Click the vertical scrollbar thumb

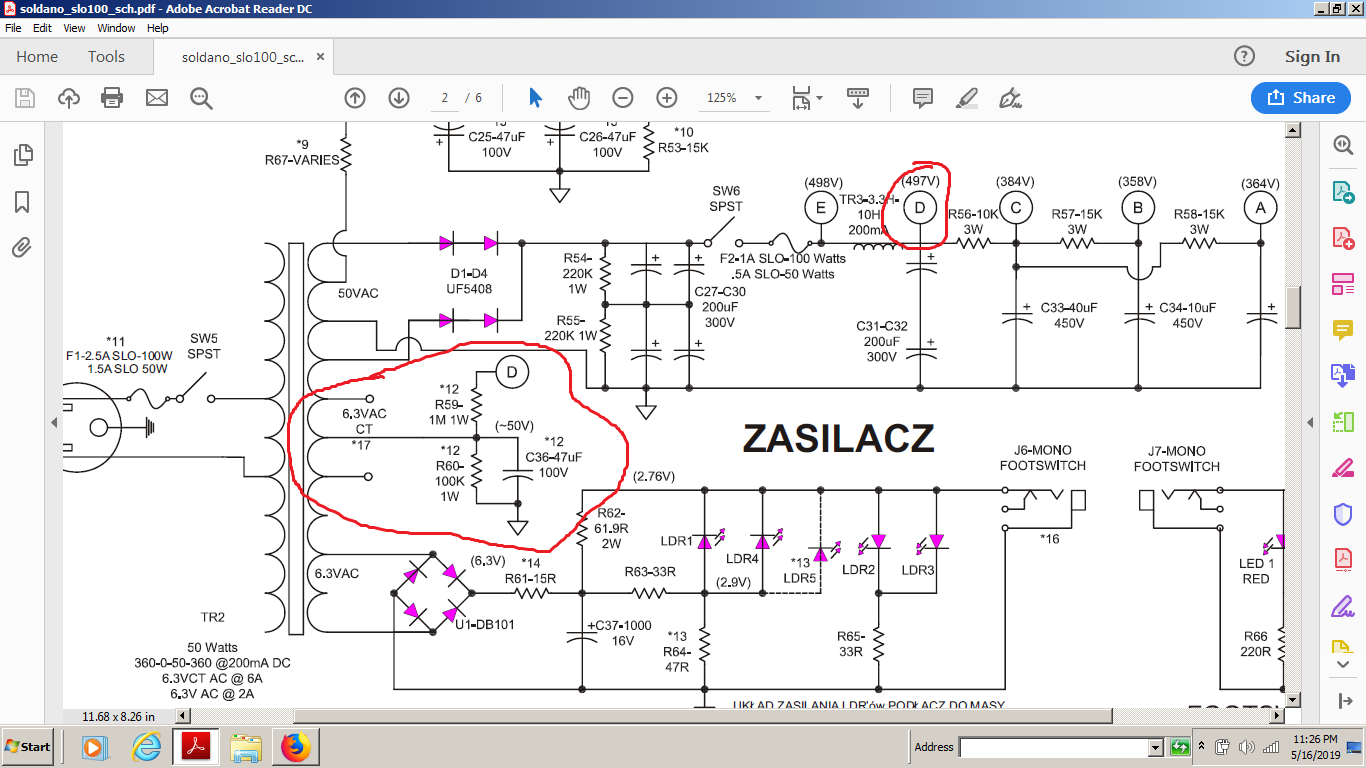[1293, 306]
